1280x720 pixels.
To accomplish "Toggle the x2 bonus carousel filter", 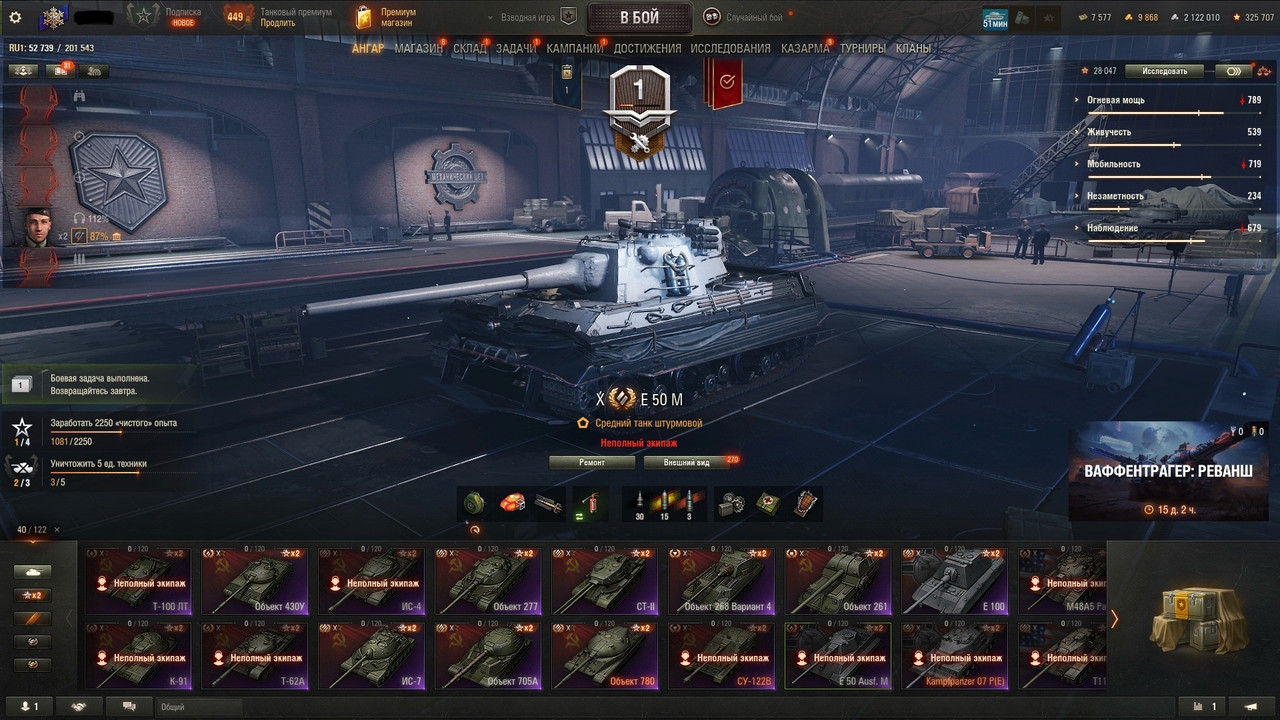I will (x=32, y=595).
